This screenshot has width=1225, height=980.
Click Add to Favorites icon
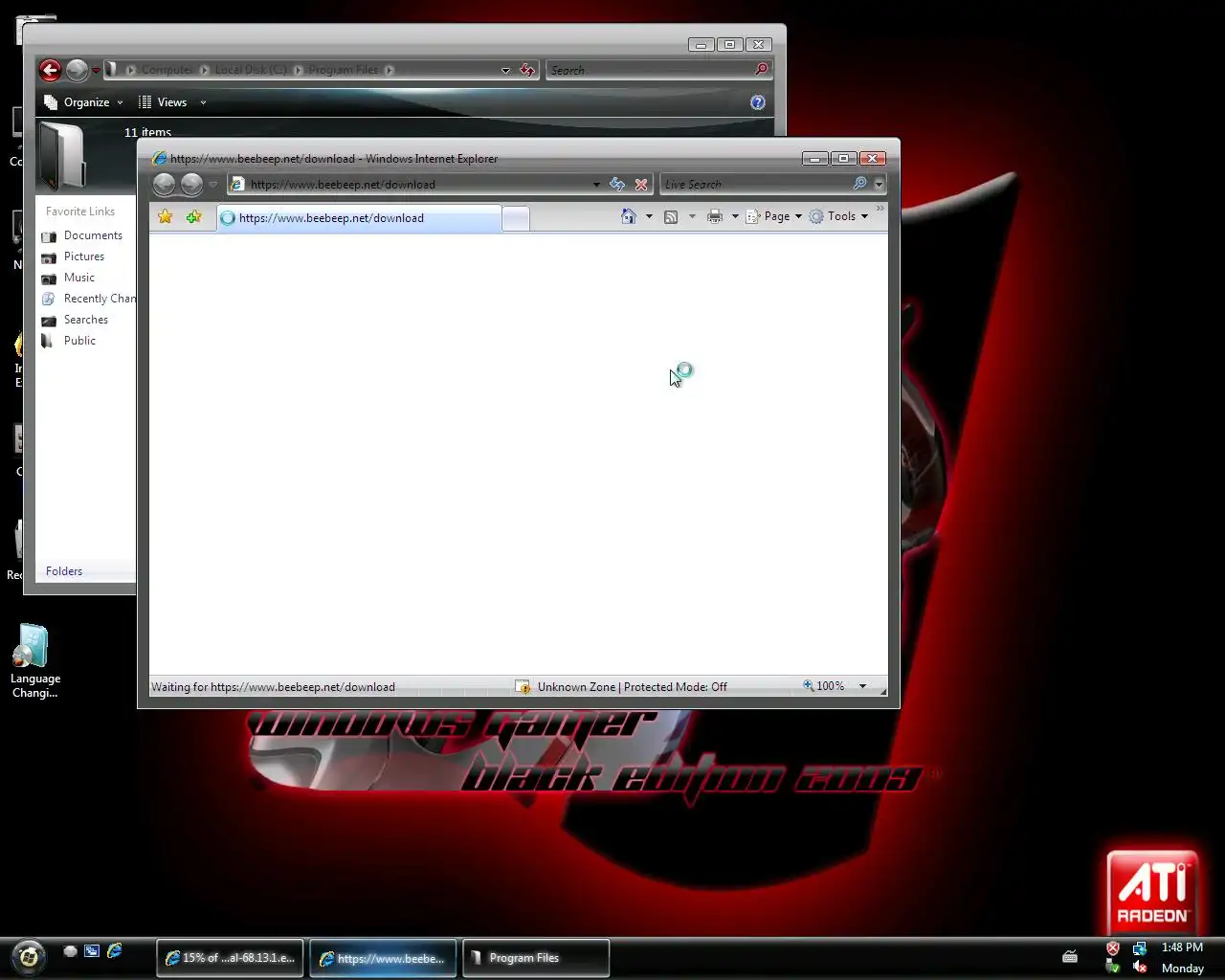193,217
